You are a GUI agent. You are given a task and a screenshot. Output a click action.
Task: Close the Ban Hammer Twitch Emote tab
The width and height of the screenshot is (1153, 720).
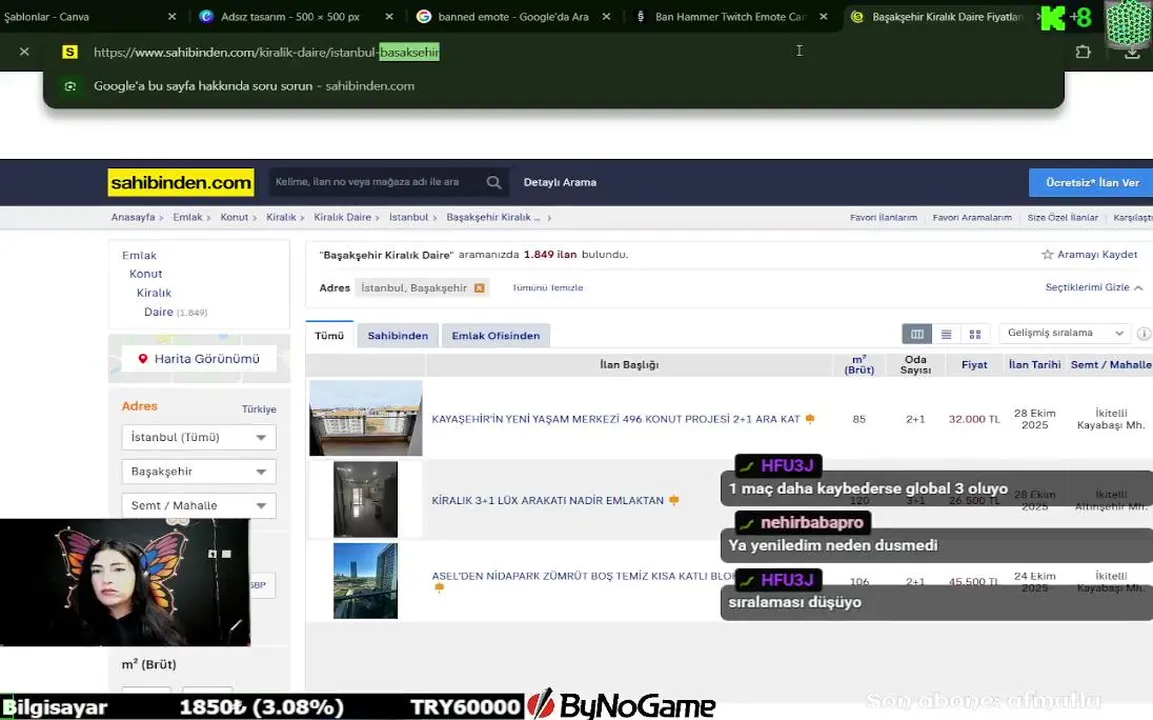(x=823, y=16)
